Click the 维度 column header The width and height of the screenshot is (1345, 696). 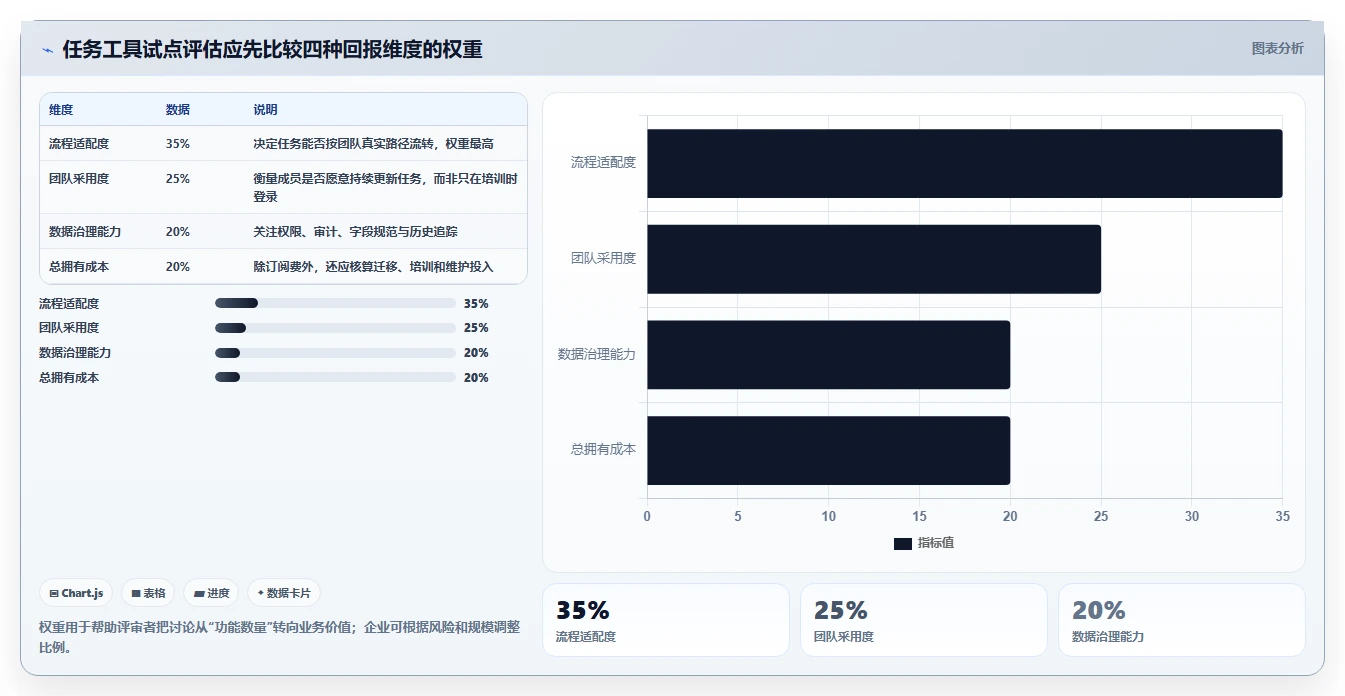point(61,110)
